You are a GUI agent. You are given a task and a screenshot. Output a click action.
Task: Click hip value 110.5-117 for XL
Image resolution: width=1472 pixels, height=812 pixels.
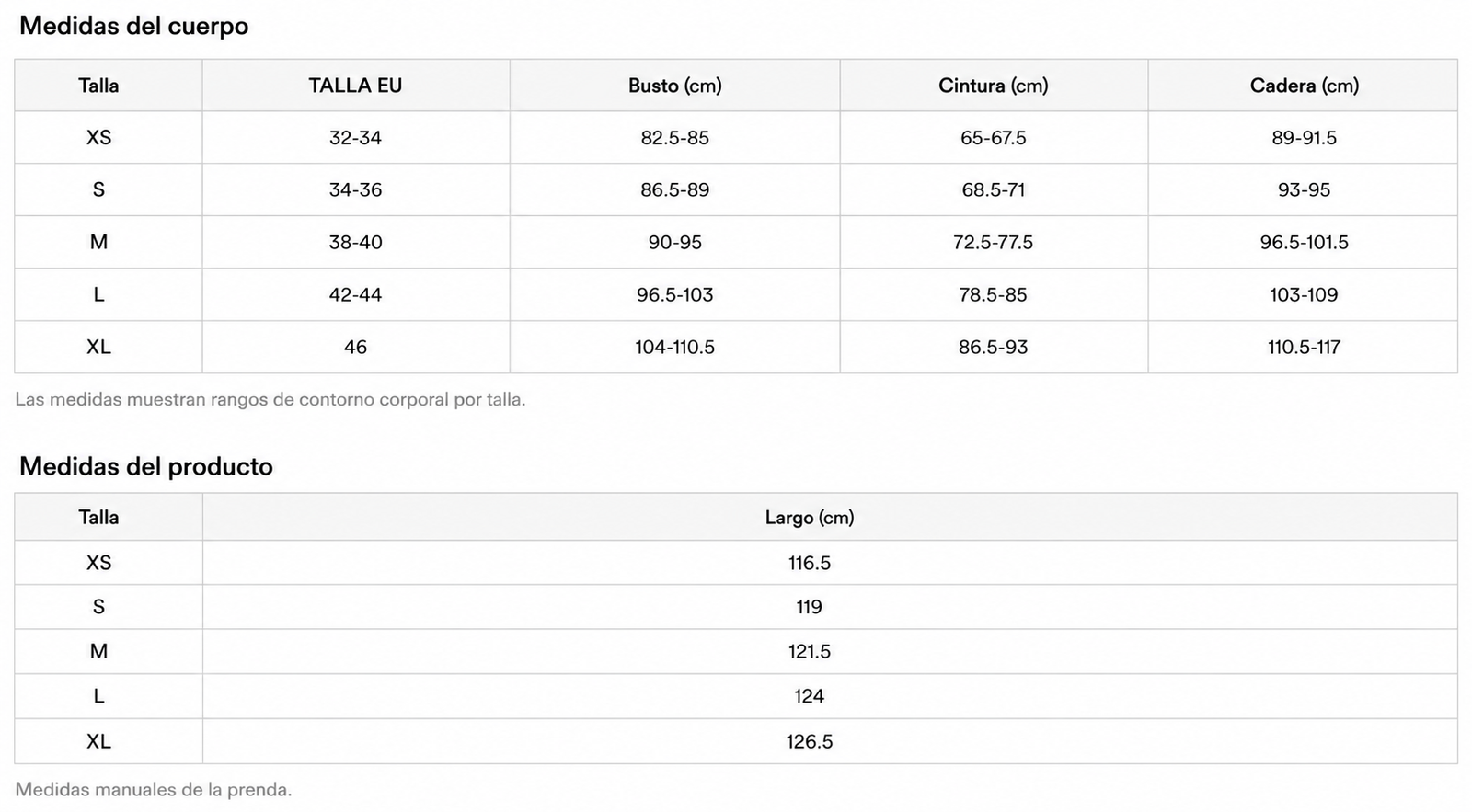pos(1304,348)
